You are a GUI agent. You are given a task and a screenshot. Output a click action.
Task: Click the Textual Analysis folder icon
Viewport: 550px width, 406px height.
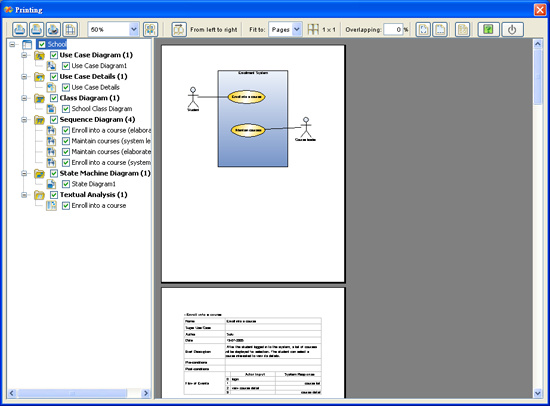pos(39,195)
